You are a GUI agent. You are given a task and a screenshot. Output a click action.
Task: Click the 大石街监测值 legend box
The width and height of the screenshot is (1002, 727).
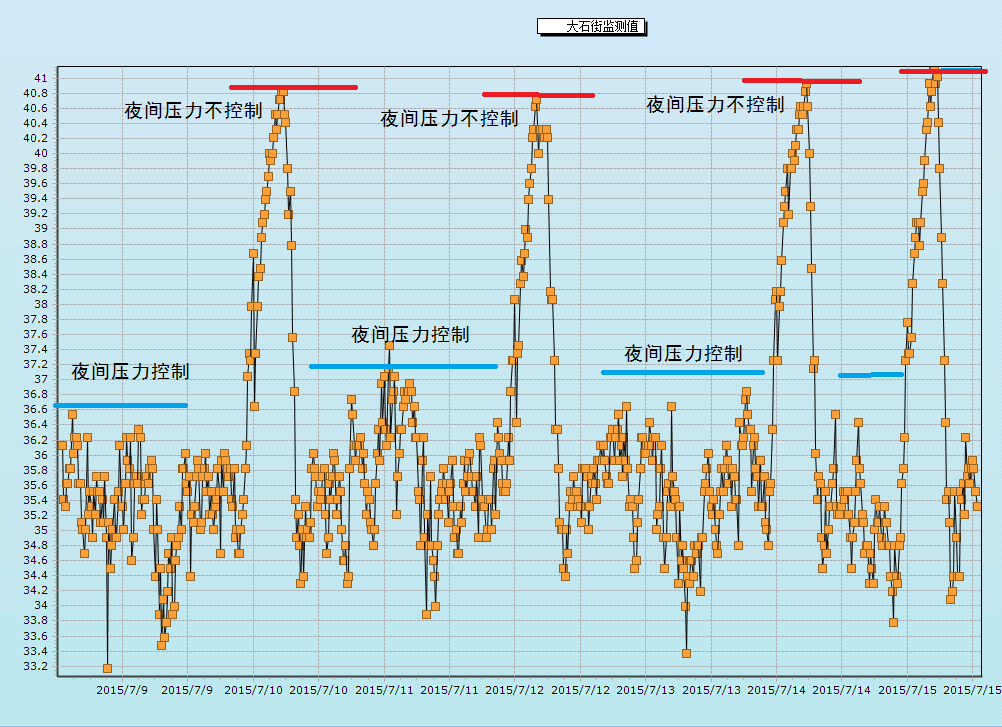[591, 27]
